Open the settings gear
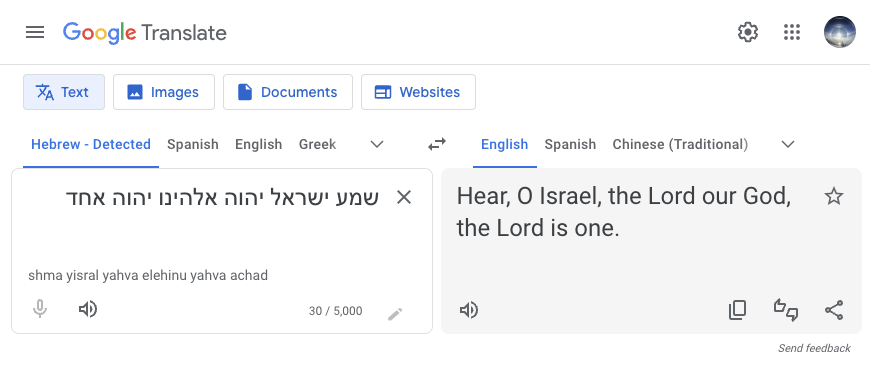 coord(747,32)
